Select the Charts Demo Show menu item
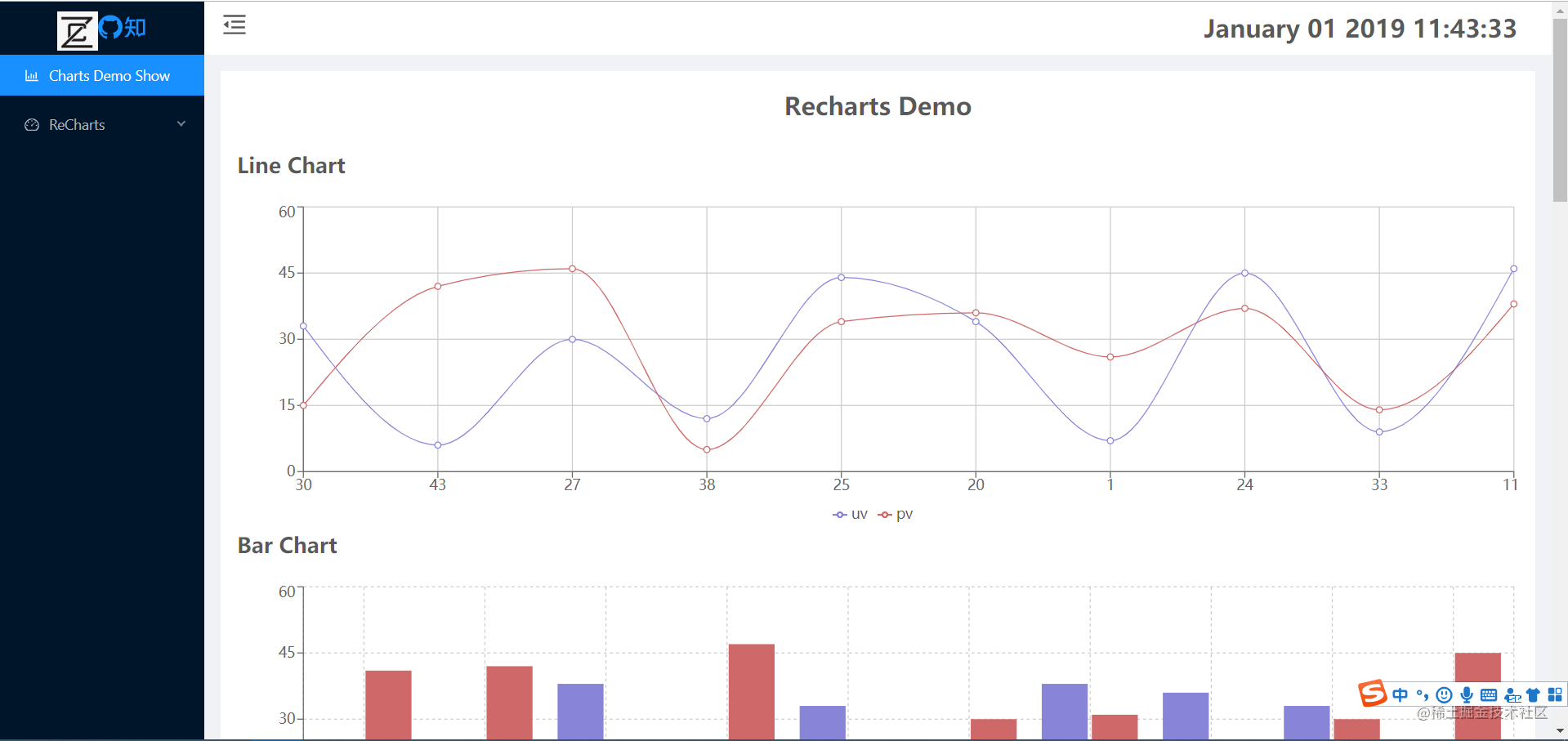The image size is (1568, 741). click(x=109, y=75)
